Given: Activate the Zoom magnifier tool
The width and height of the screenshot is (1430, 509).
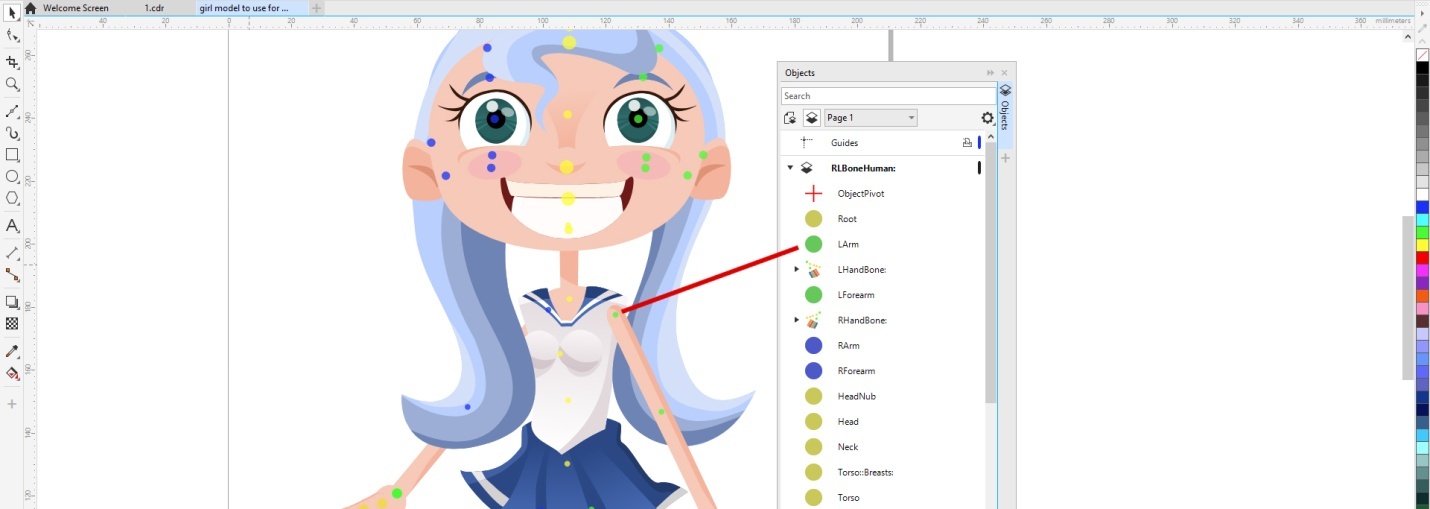Looking at the screenshot, I should click(12, 85).
